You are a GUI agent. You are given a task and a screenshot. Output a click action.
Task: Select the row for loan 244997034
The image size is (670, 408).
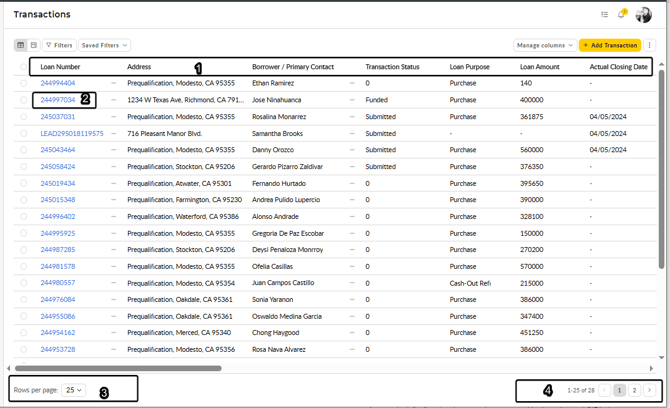[24, 100]
